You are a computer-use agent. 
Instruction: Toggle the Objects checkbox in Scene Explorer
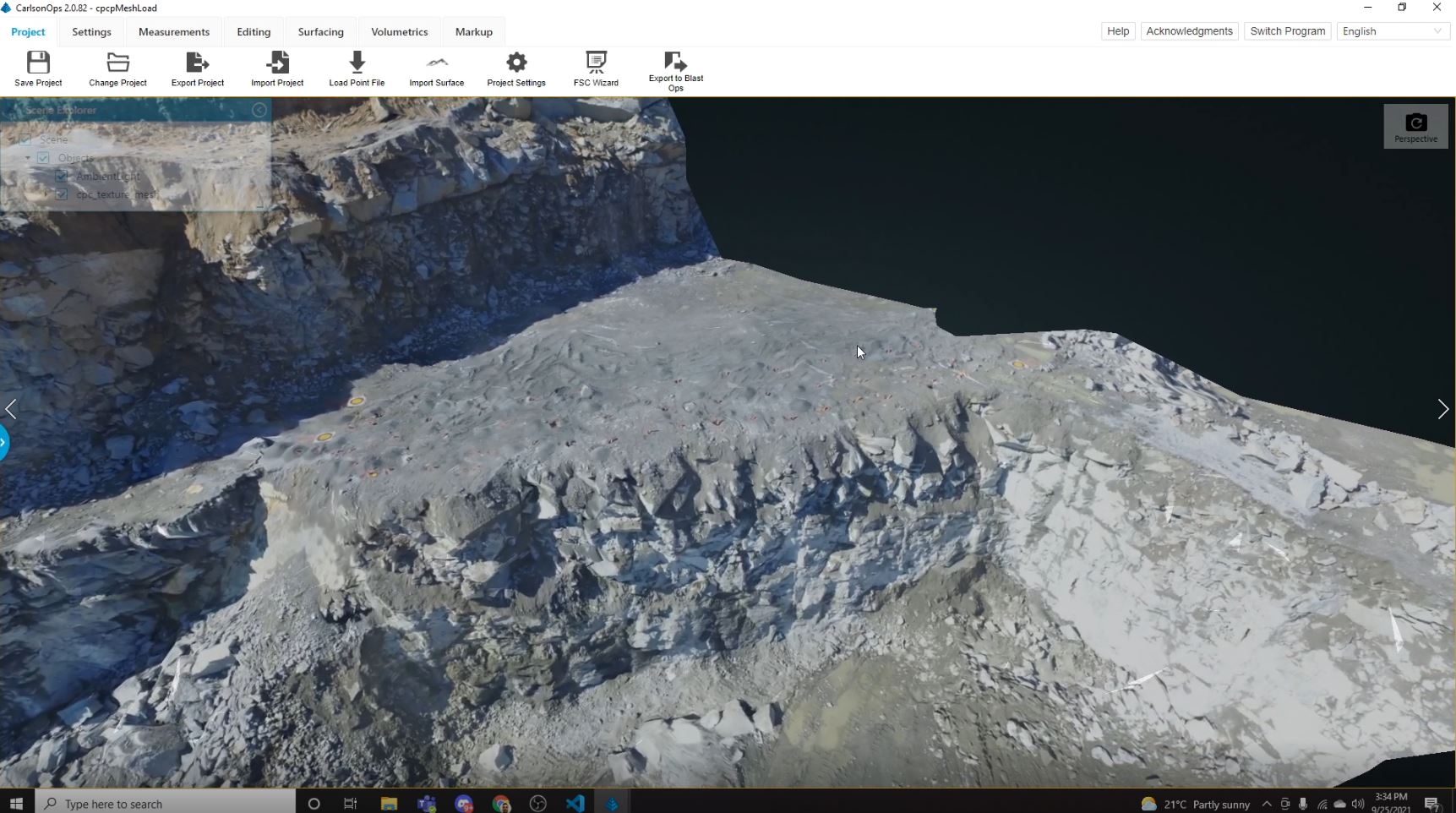click(43, 158)
